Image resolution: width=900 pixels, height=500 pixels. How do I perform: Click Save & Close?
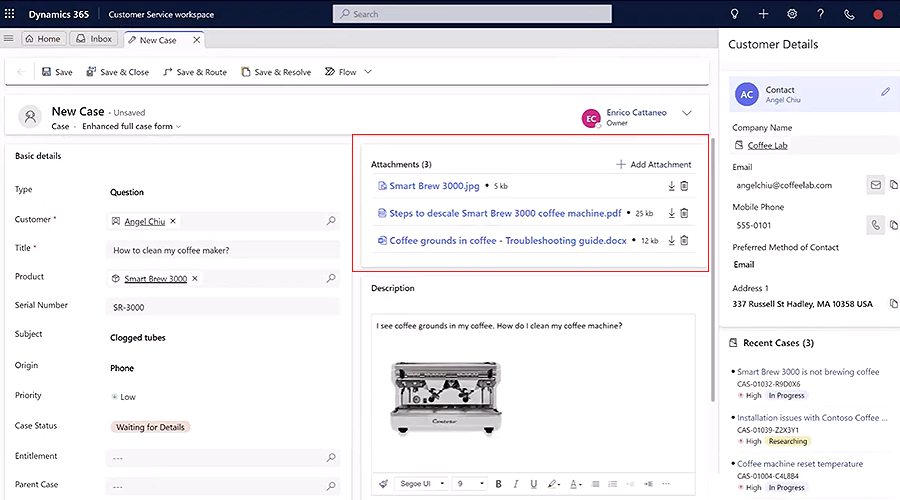point(118,72)
